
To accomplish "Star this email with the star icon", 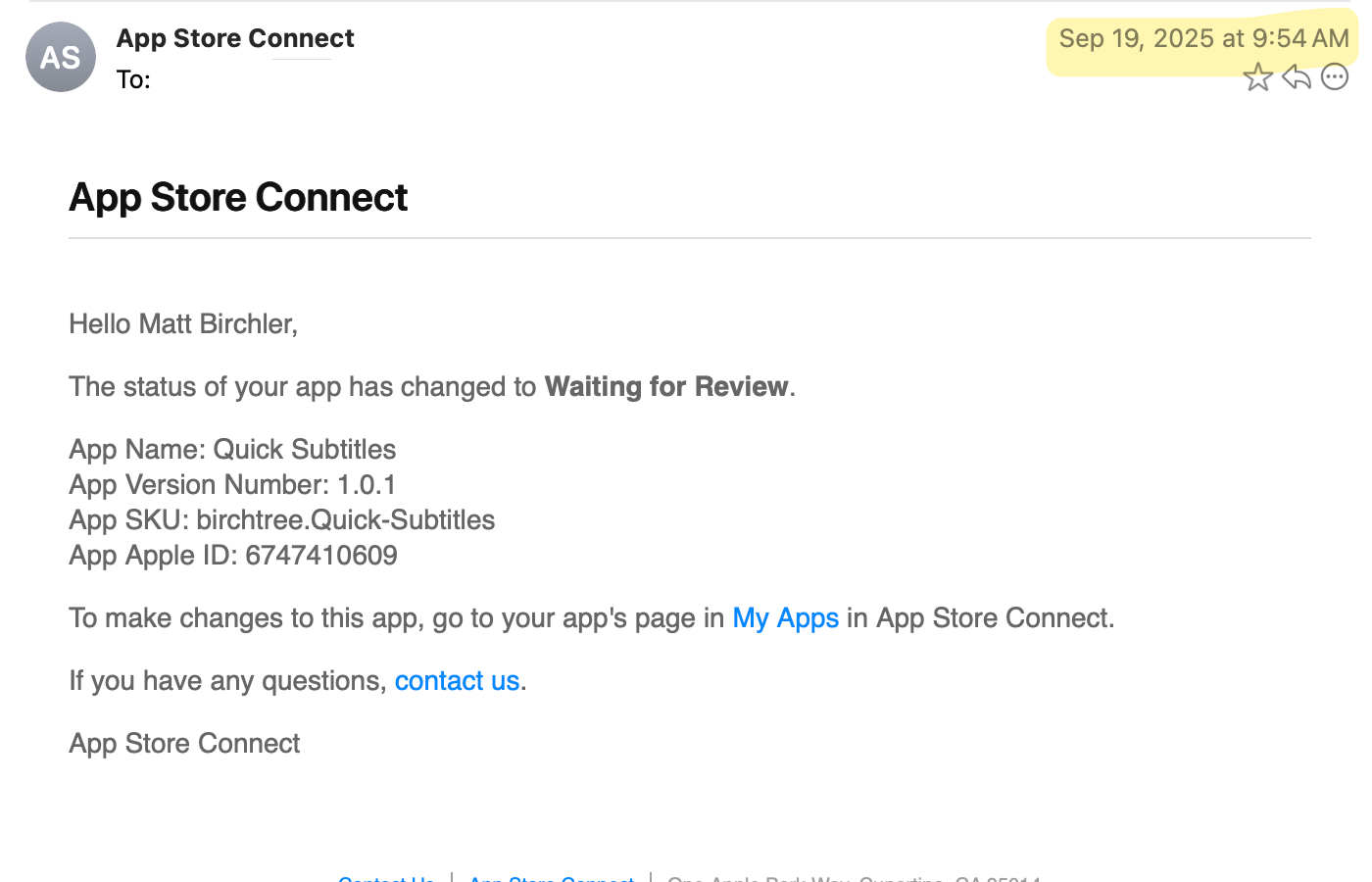I will point(1257,76).
